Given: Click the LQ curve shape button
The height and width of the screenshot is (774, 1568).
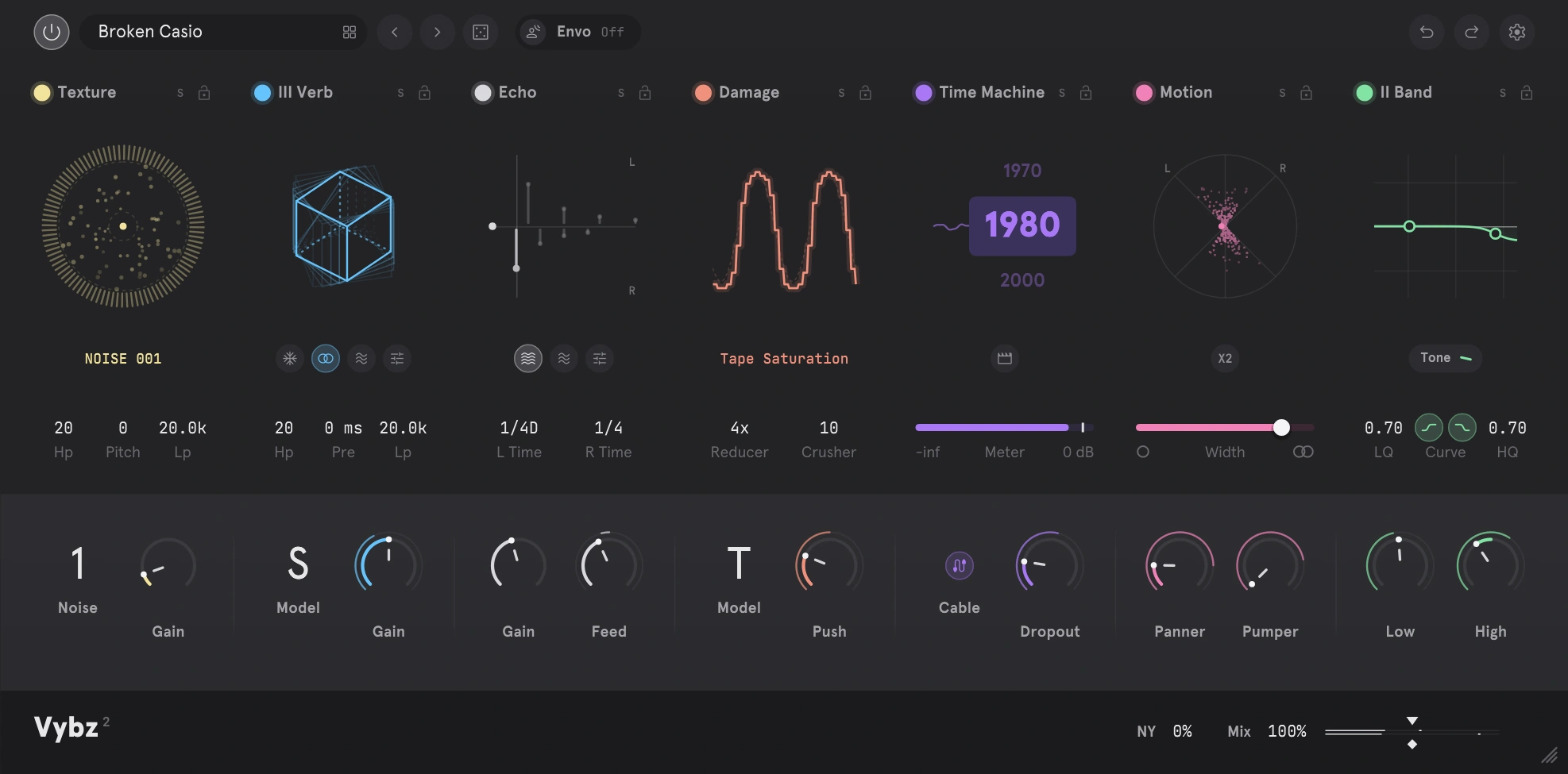Looking at the screenshot, I should [1429, 428].
